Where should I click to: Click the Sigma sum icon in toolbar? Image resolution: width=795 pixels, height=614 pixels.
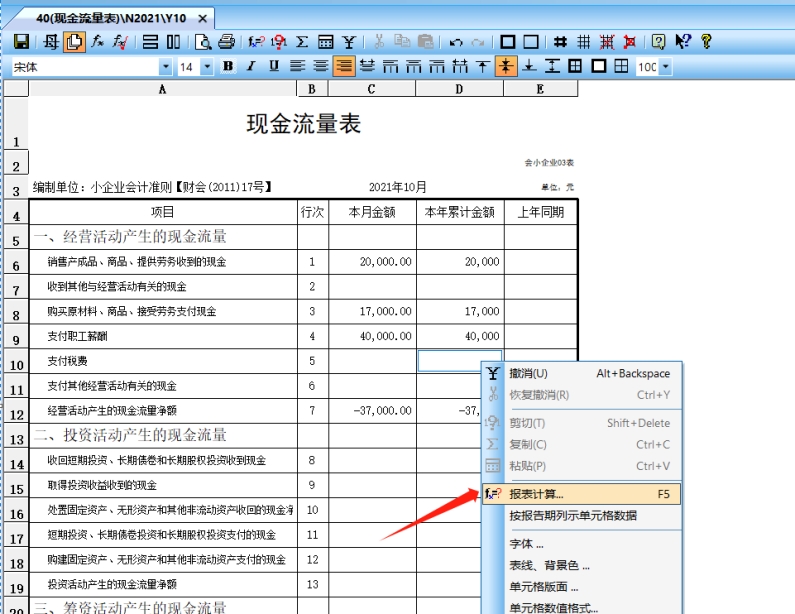pos(302,42)
